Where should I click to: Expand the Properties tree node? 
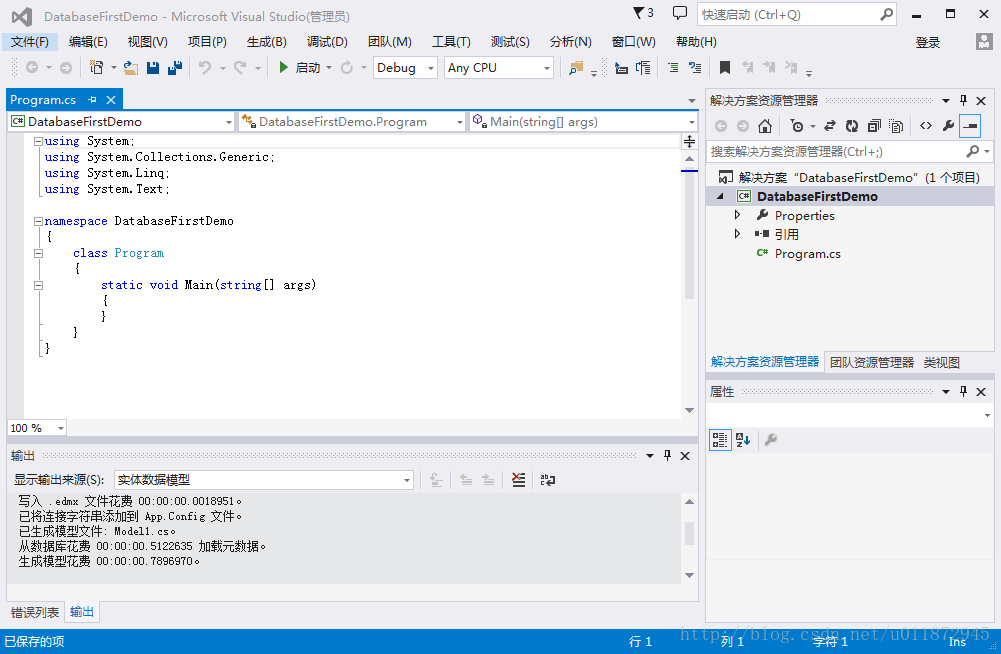point(737,215)
